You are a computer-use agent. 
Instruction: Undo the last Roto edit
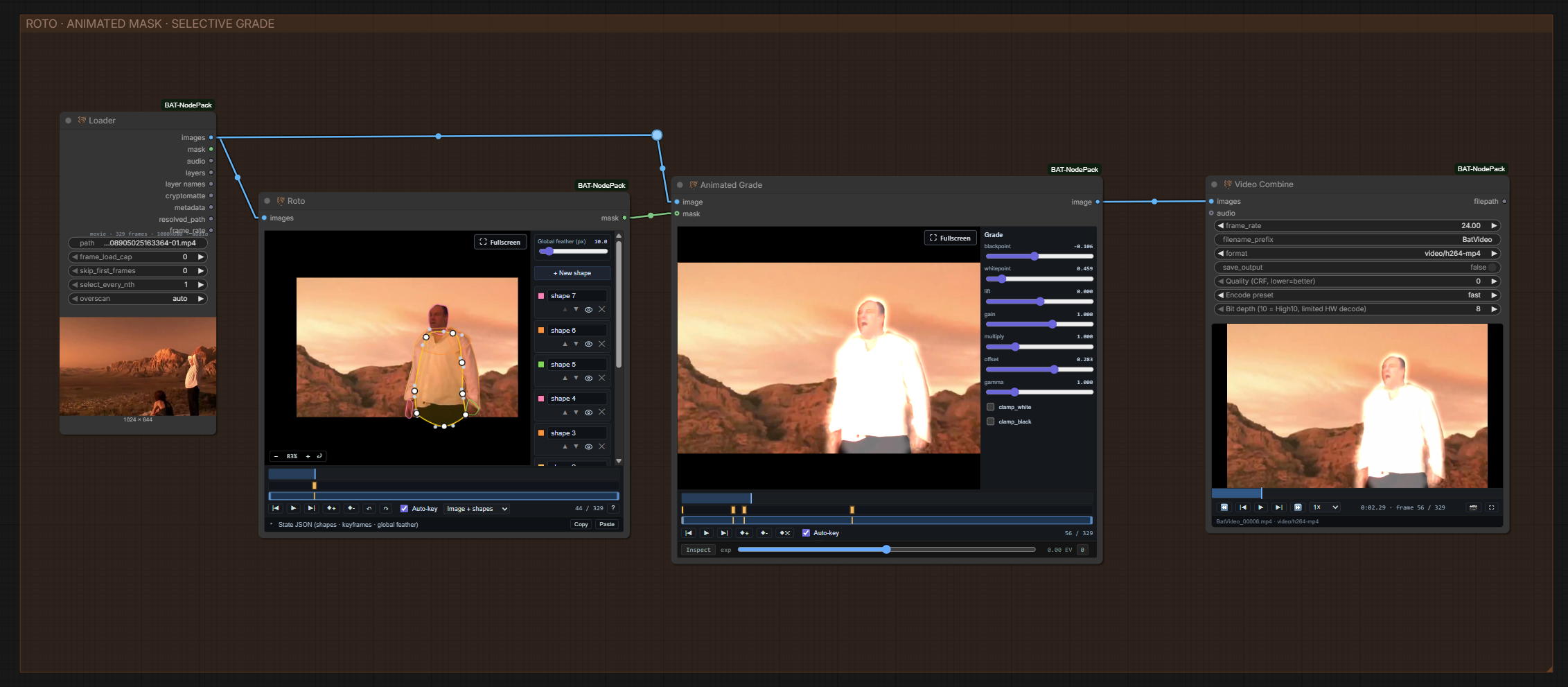tap(369, 508)
